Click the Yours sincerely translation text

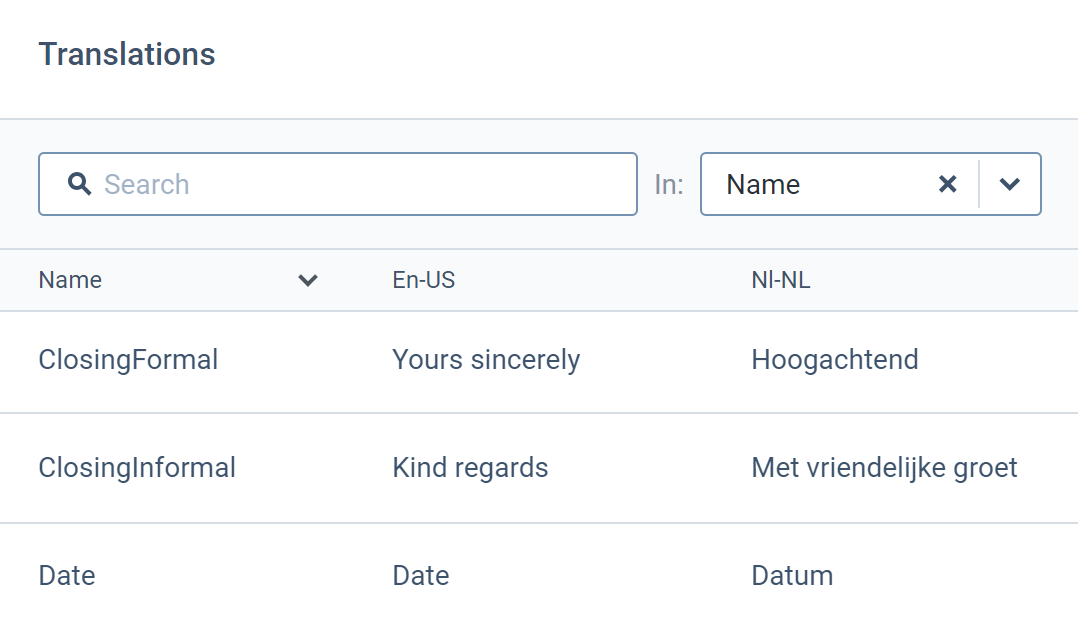coord(486,361)
